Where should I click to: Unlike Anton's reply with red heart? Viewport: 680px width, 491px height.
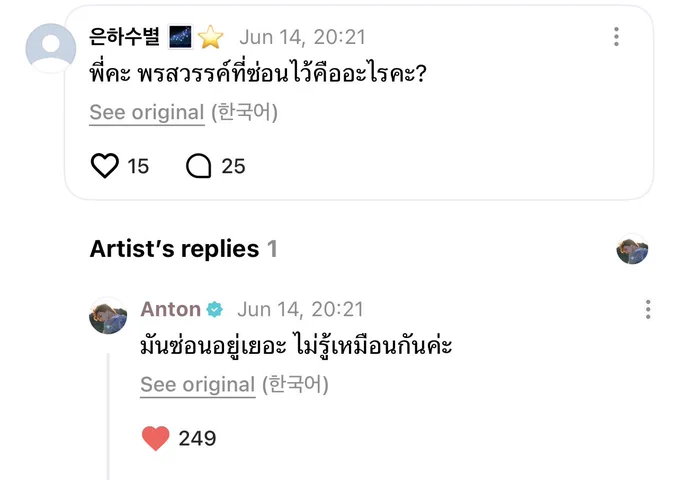click(156, 438)
